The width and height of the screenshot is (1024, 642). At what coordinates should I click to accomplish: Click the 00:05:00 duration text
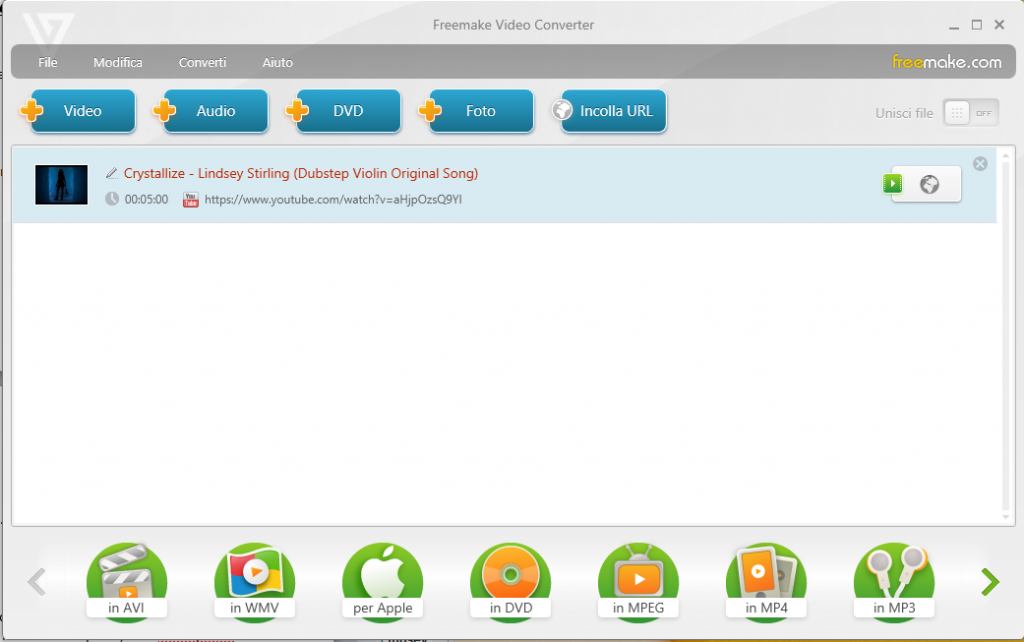(x=146, y=199)
